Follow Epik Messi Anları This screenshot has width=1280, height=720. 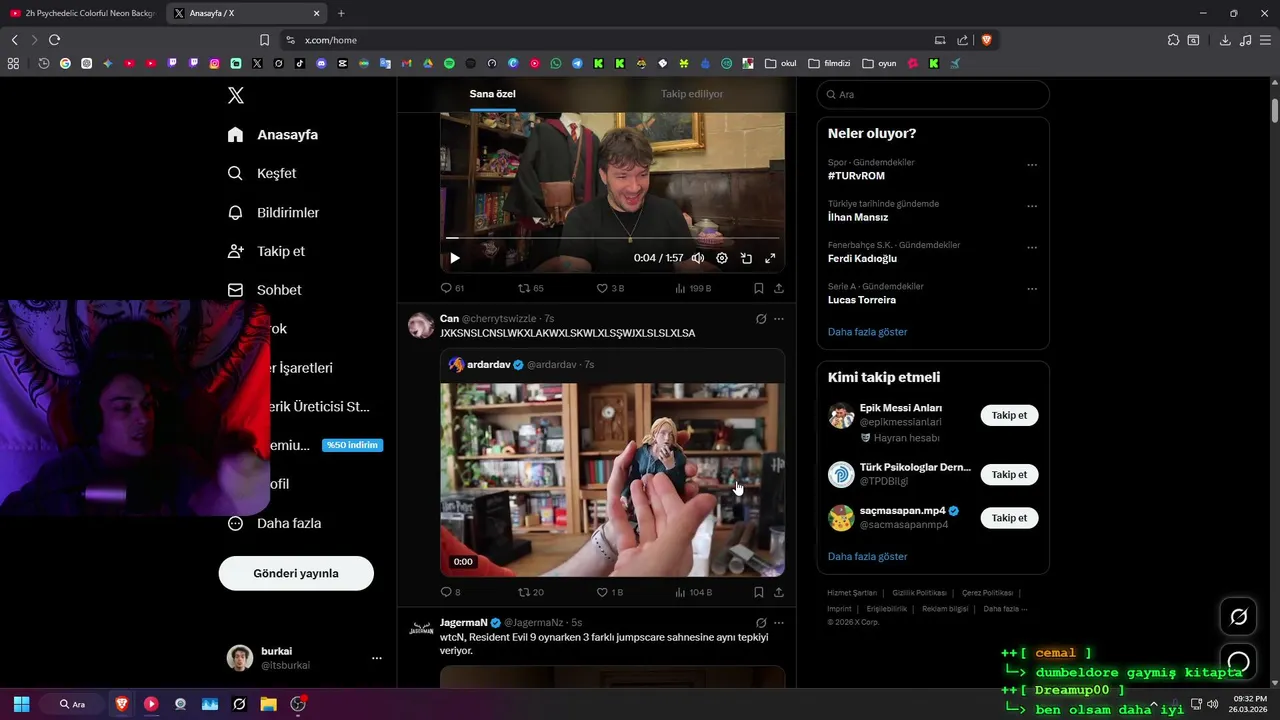coord(1009,415)
